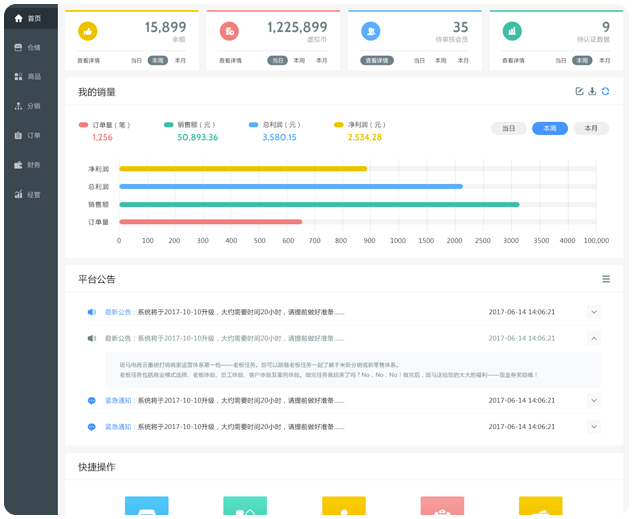Click the blue user icon on 待审核会员 card
Image resolution: width=633 pixels, height=519 pixels.
(371, 32)
